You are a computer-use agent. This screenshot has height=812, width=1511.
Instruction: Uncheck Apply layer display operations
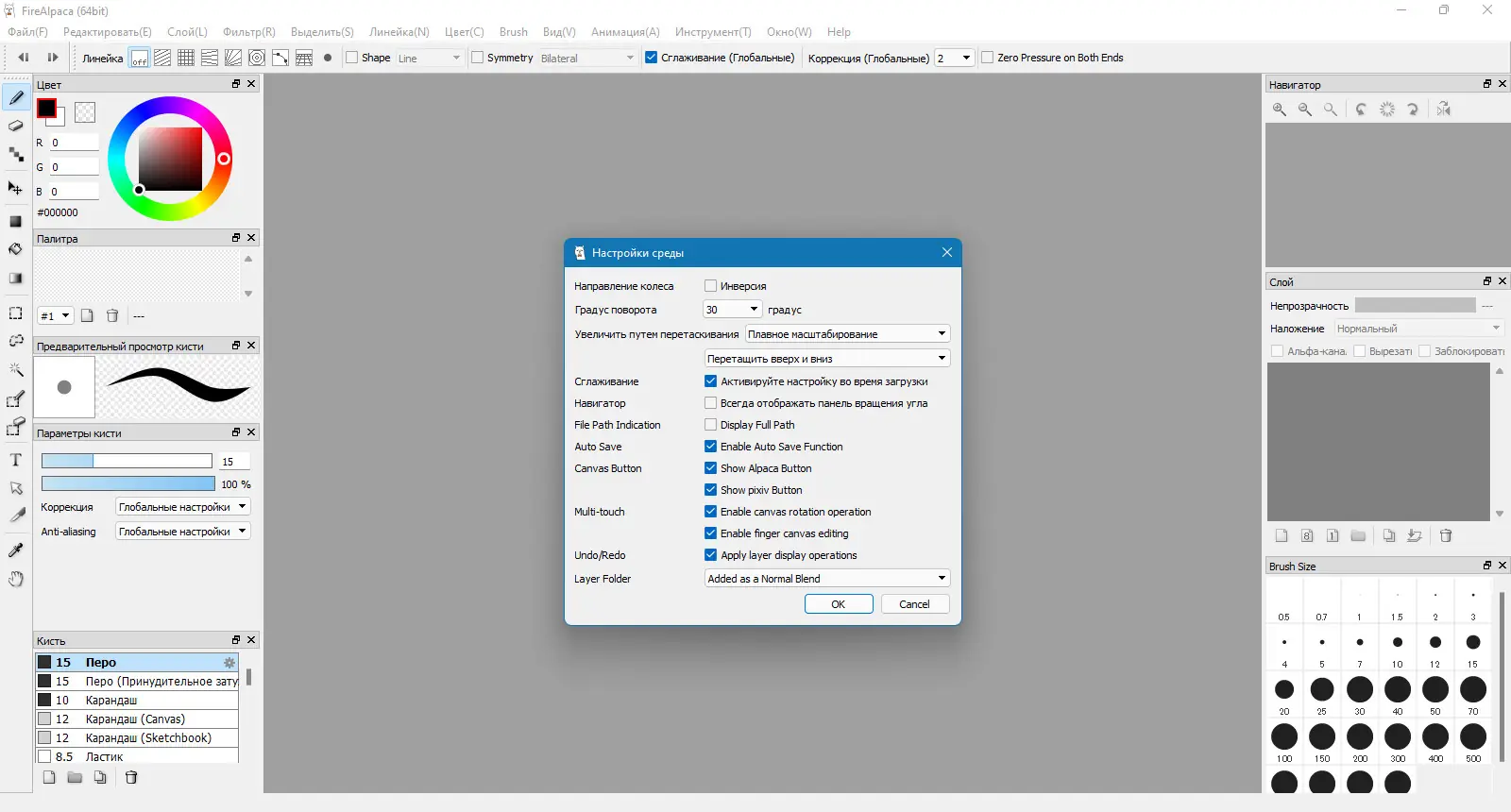click(x=710, y=555)
